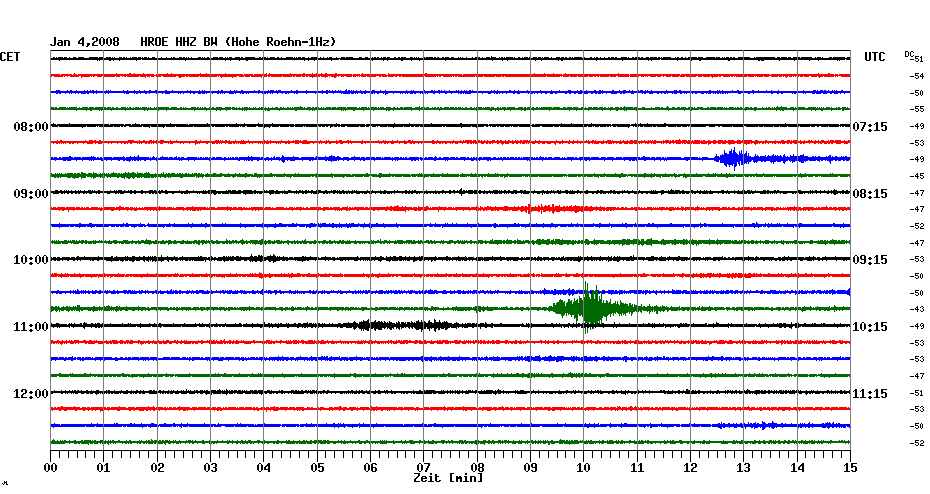Screen dimensions: 930x494
Task: Click the DC column header label
Action: (909, 55)
